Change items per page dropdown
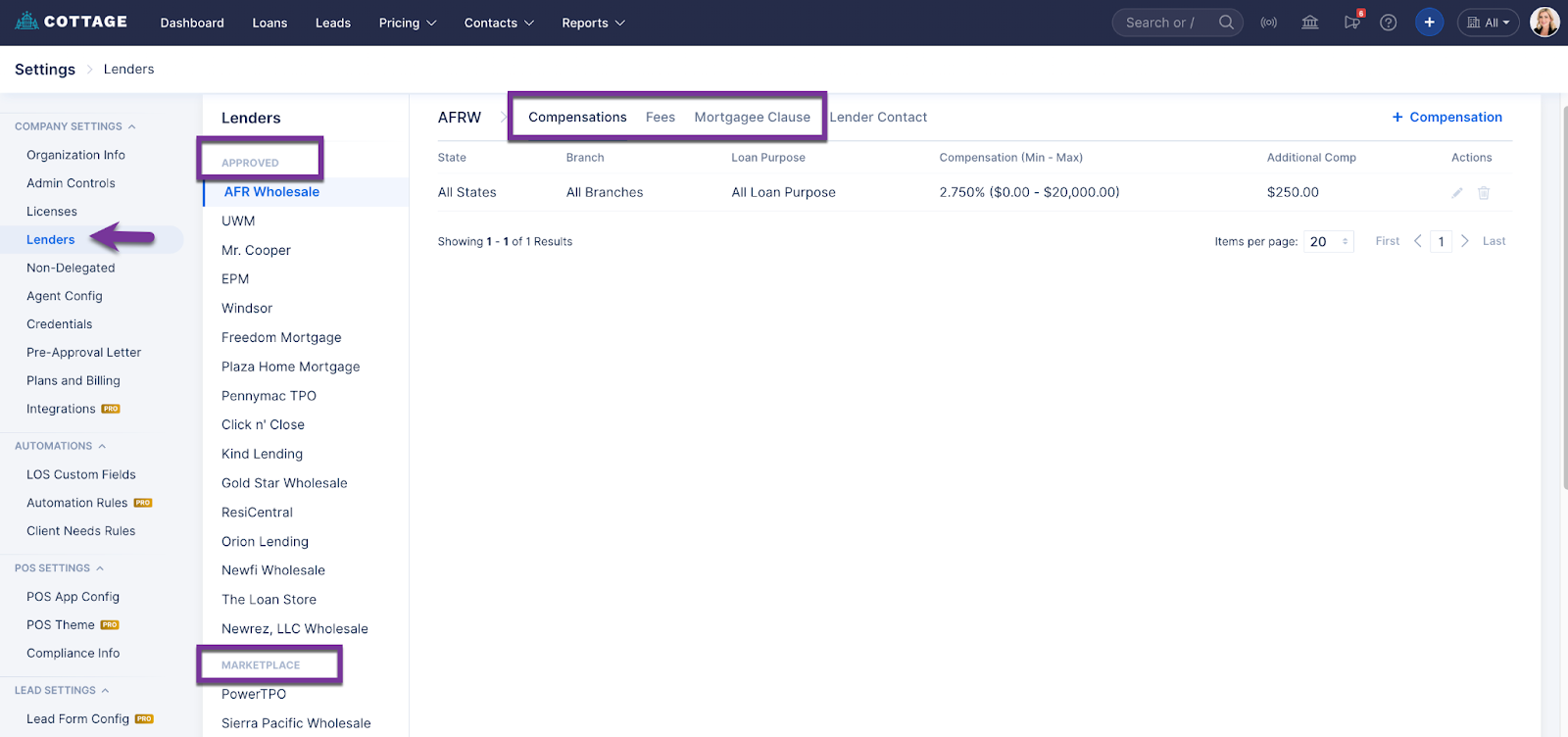The height and width of the screenshot is (737, 1568). click(1329, 241)
